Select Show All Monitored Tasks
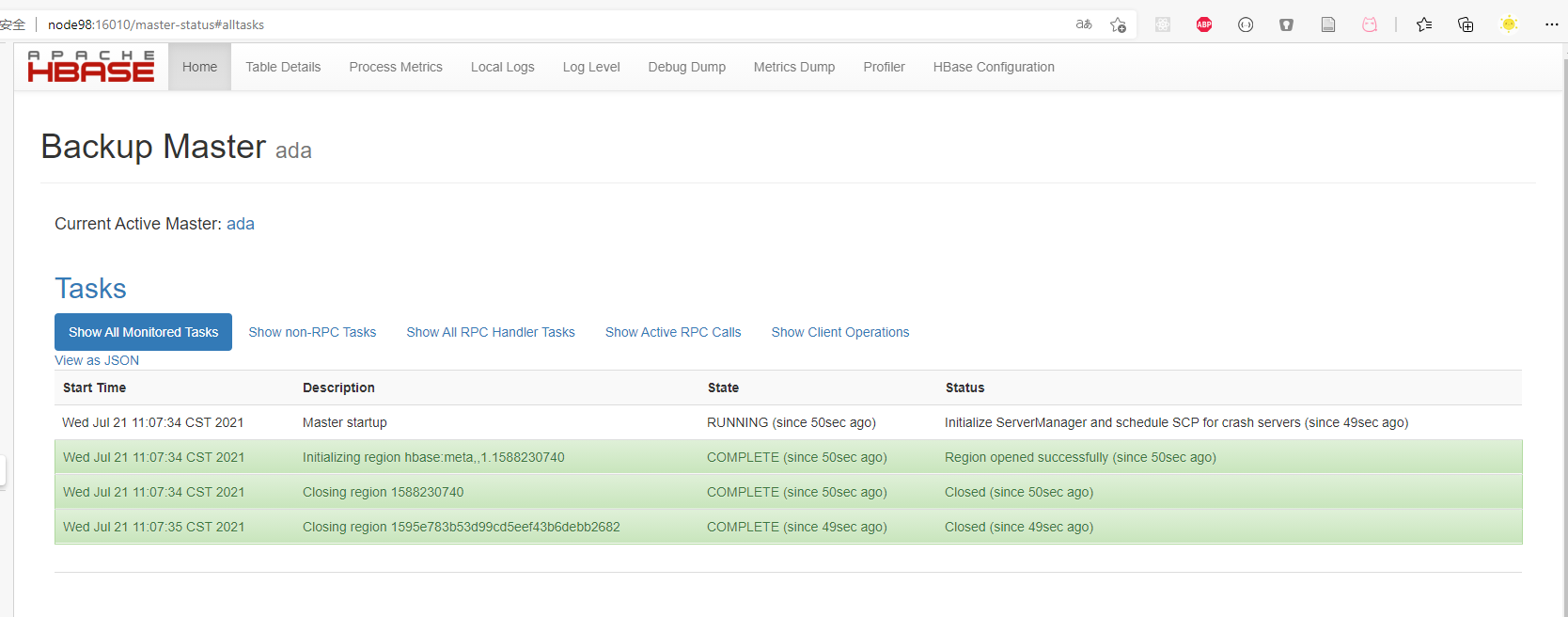 coord(143,332)
